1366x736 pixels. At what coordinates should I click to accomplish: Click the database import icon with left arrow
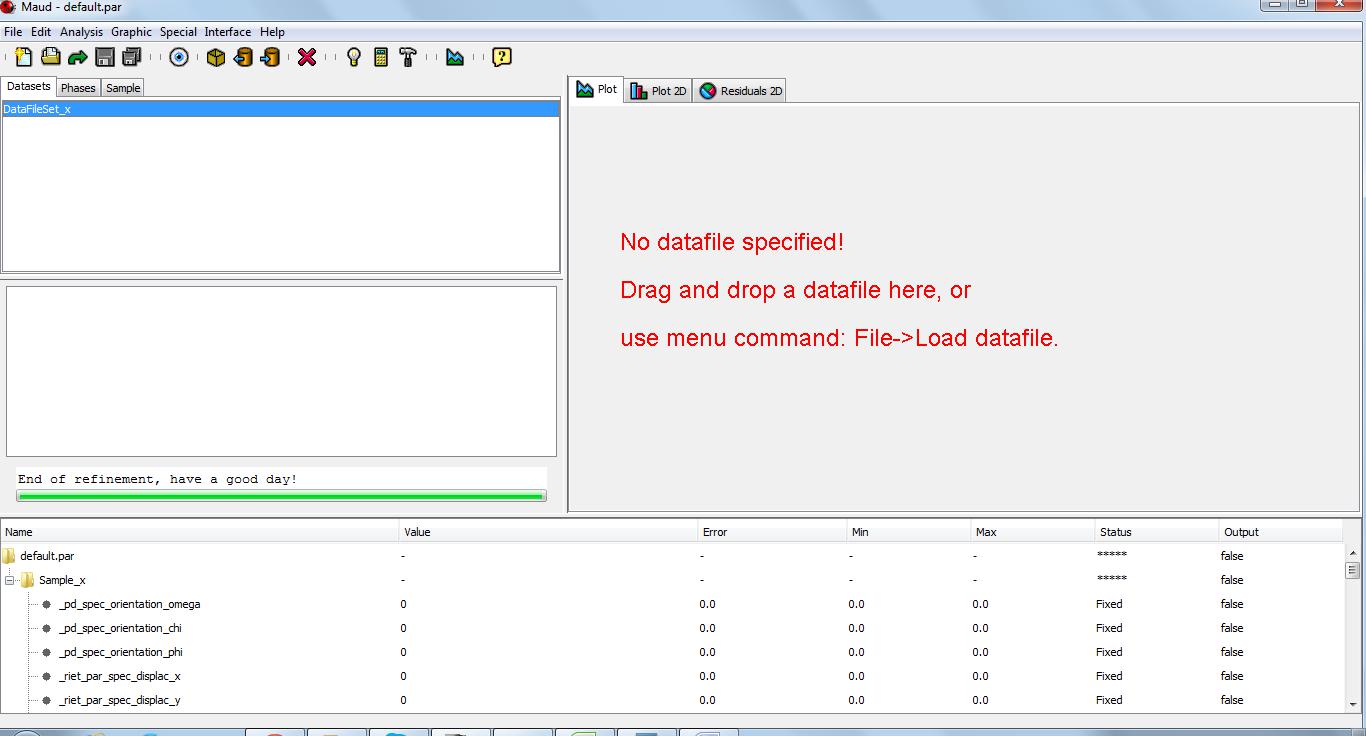[x=243, y=57]
